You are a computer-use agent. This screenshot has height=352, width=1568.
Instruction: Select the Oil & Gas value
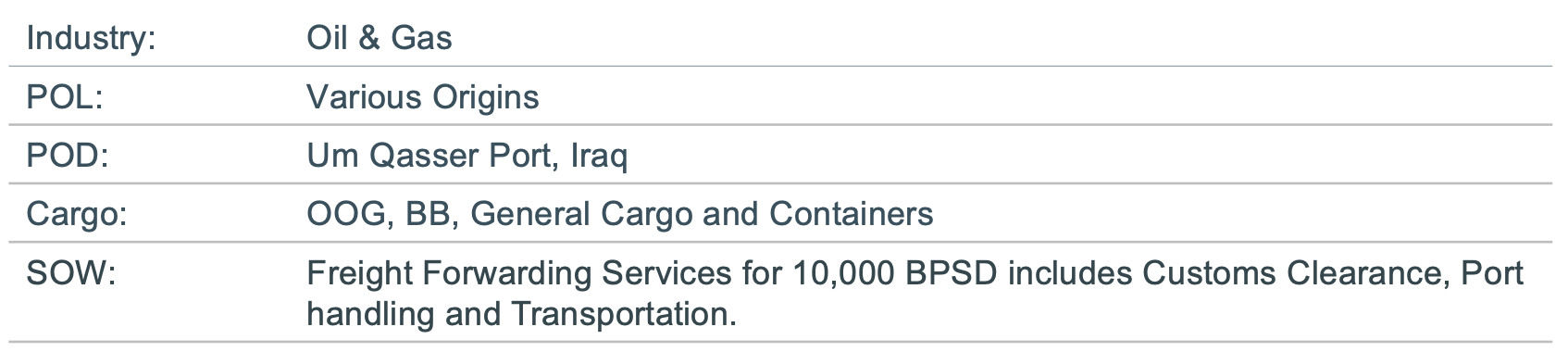[380, 38]
